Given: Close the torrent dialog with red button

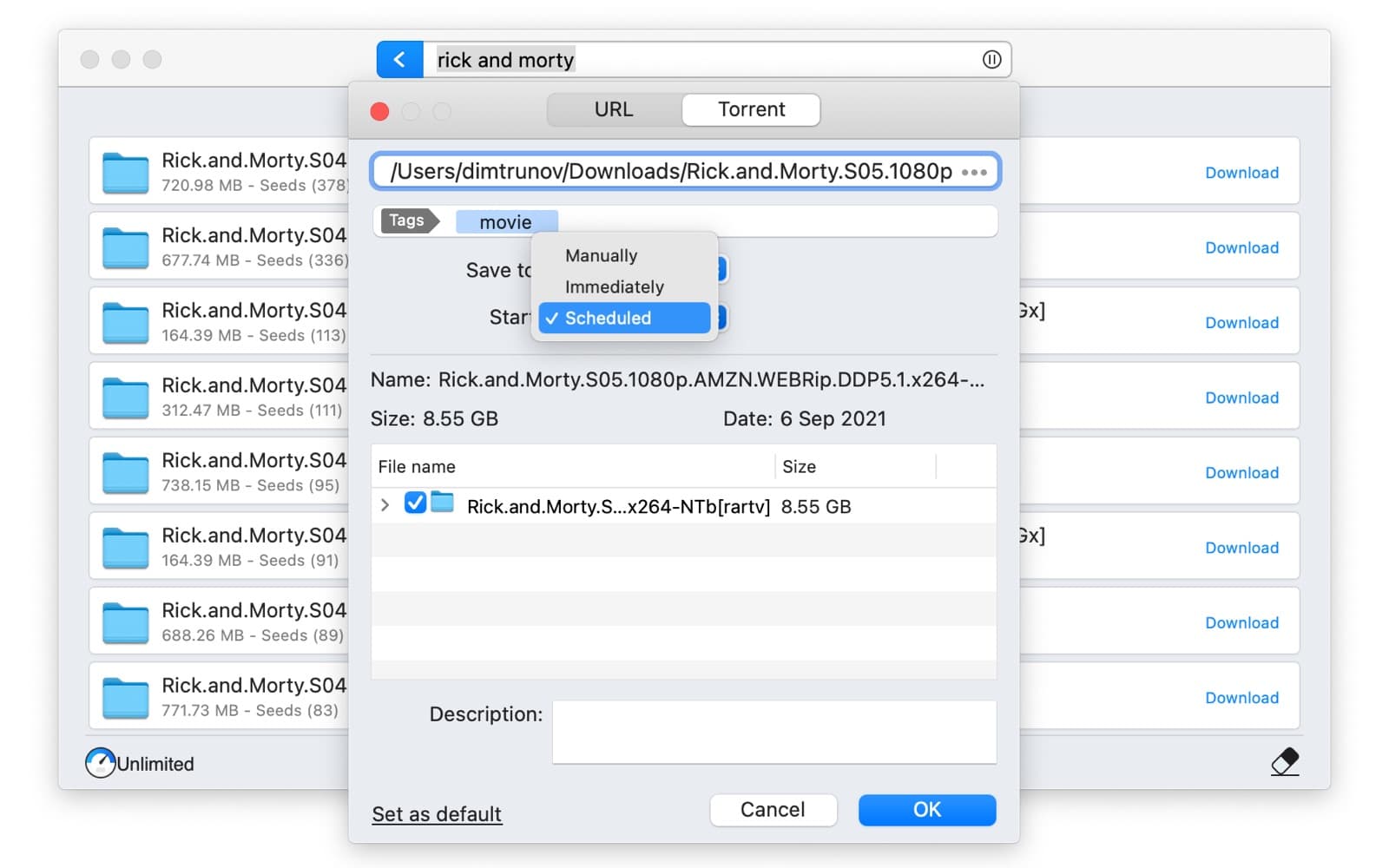Looking at the screenshot, I should point(379,111).
